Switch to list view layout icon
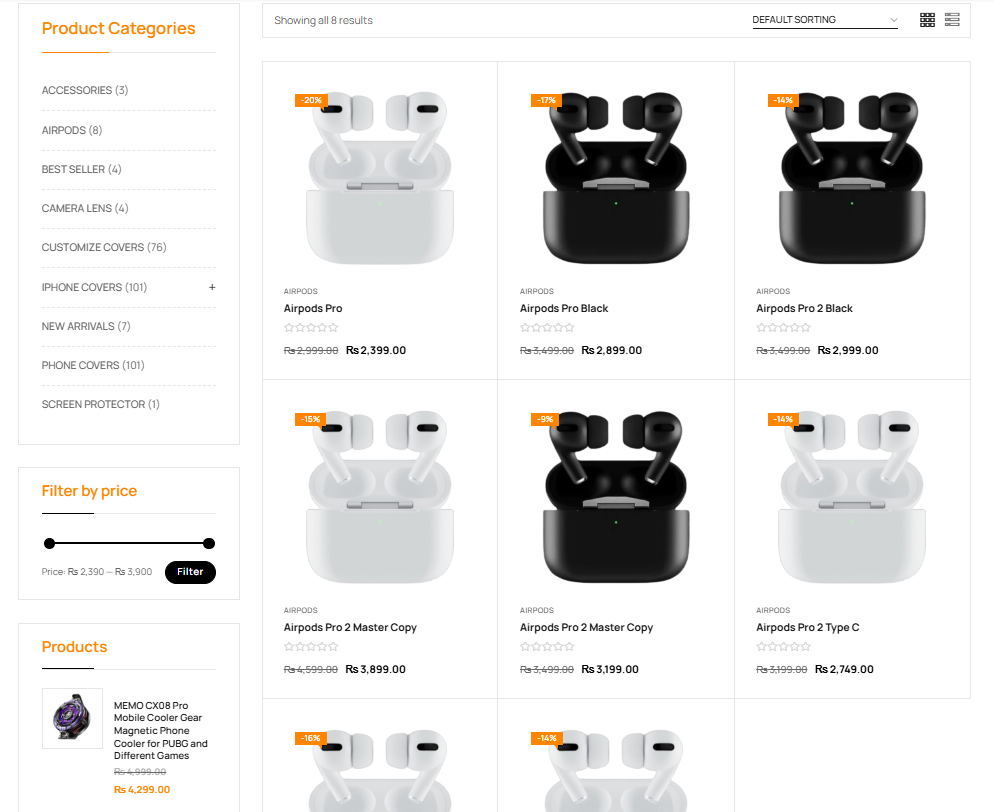This screenshot has width=994, height=812. [952, 20]
